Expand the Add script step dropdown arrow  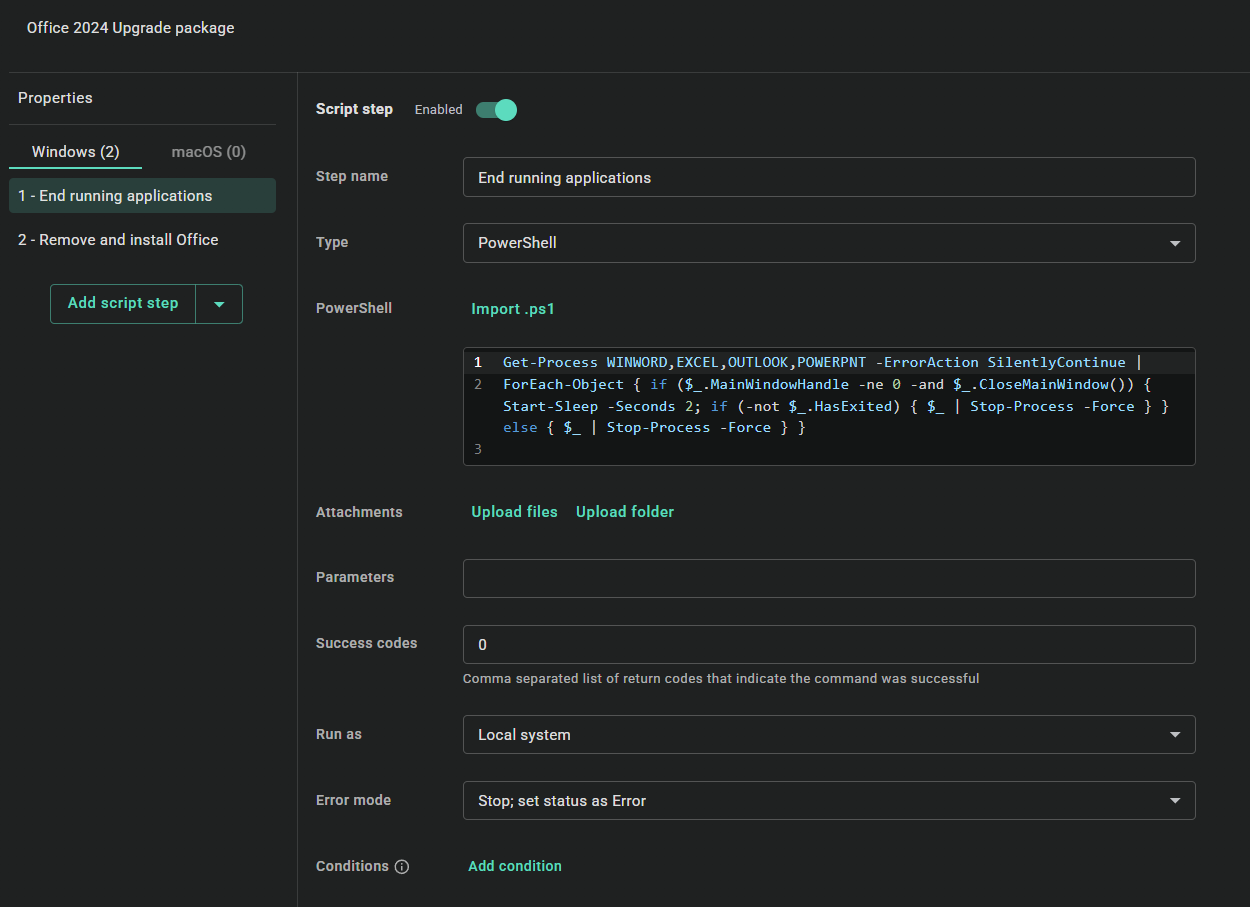pos(219,303)
